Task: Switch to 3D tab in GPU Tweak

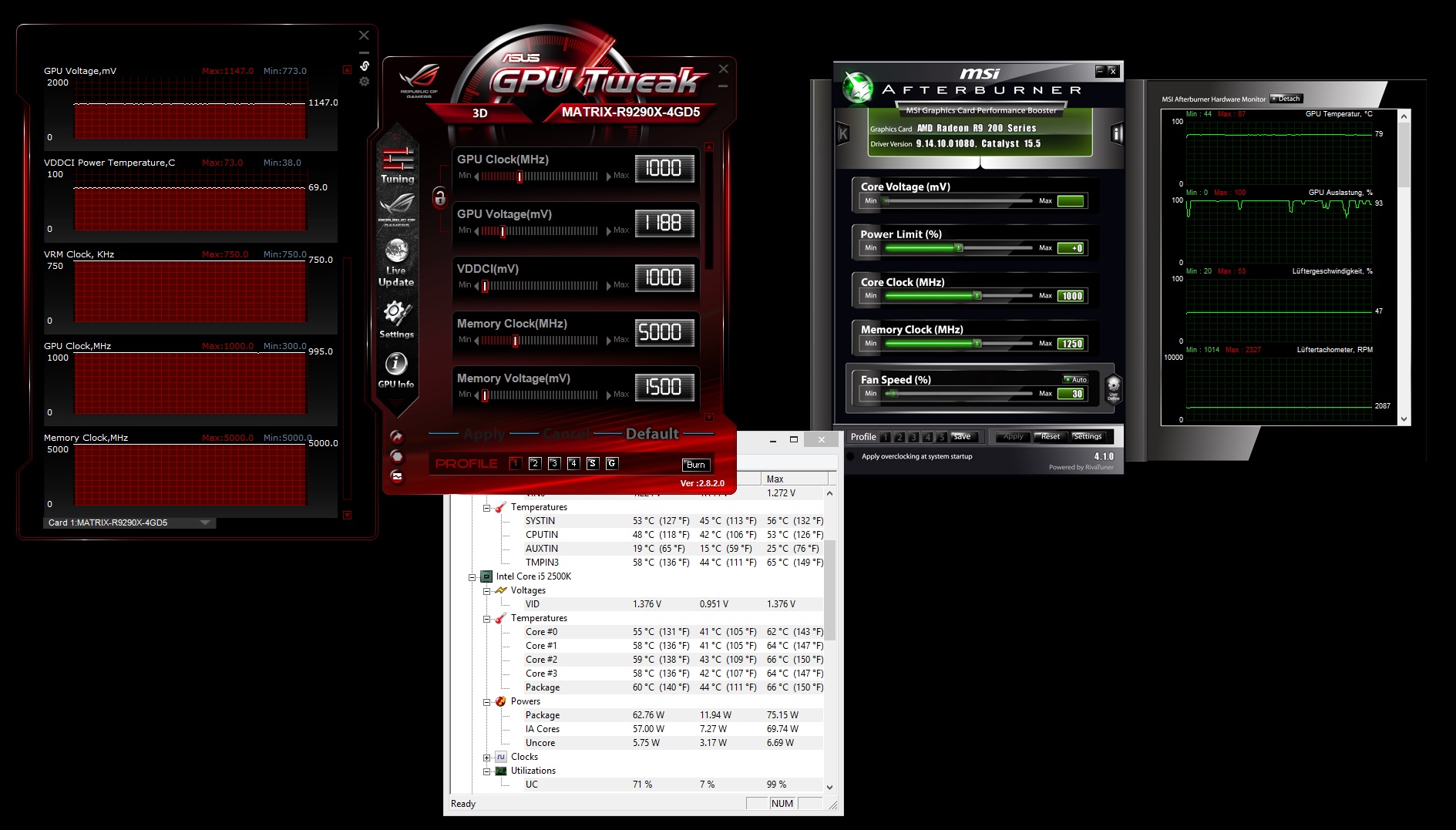Action: point(479,113)
